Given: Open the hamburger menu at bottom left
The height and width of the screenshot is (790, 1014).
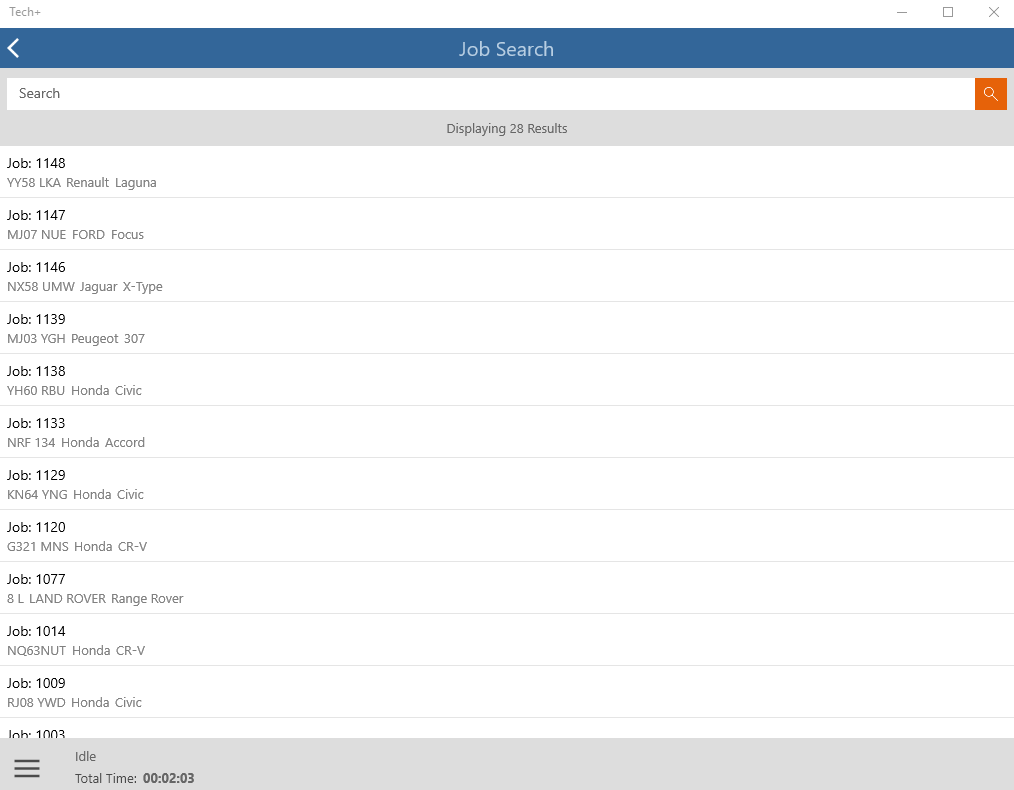Looking at the screenshot, I should tap(27, 768).
